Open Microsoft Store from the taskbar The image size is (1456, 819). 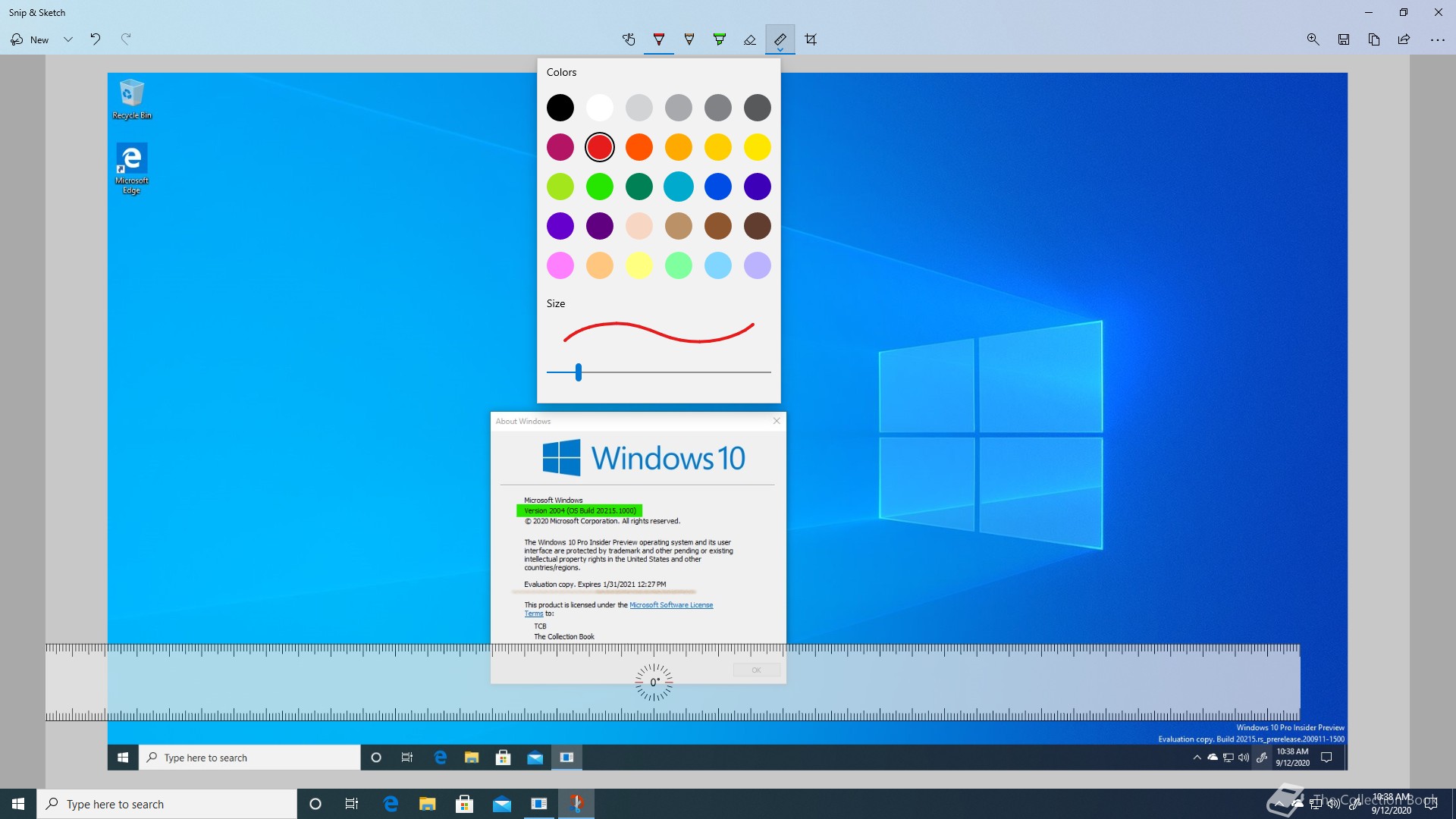click(465, 804)
